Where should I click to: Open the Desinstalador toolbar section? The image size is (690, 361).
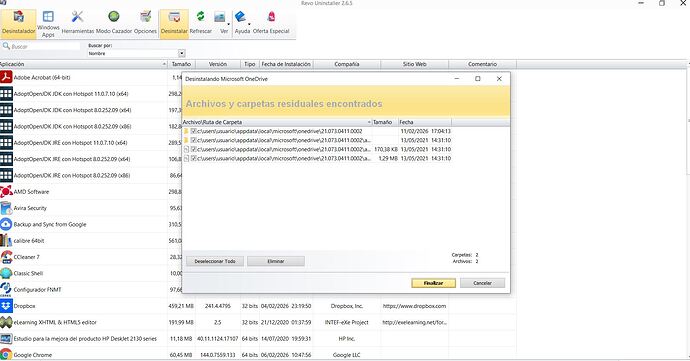[18, 24]
